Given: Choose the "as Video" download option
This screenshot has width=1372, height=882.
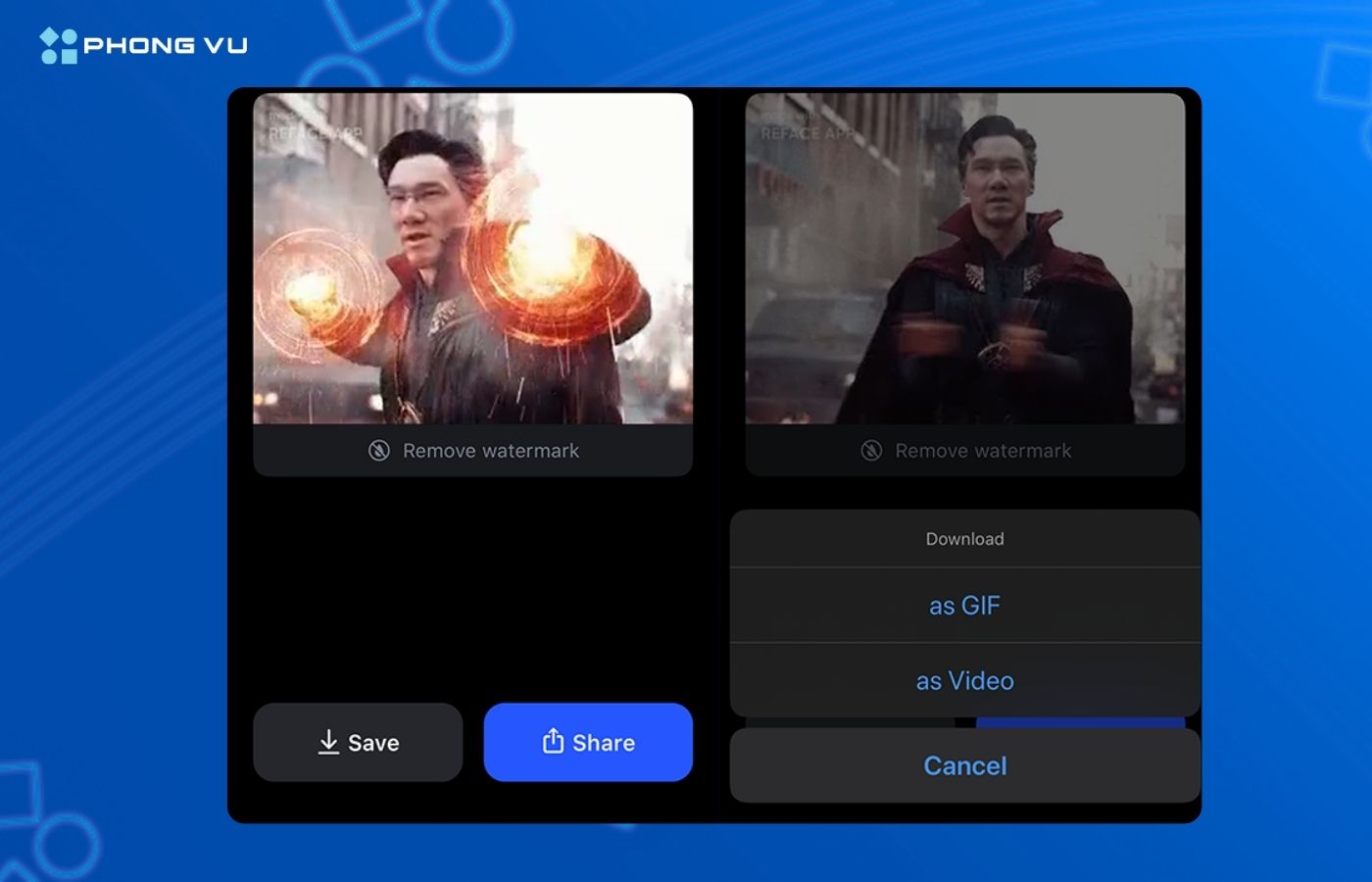Looking at the screenshot, I should click(x=965, y=680).
